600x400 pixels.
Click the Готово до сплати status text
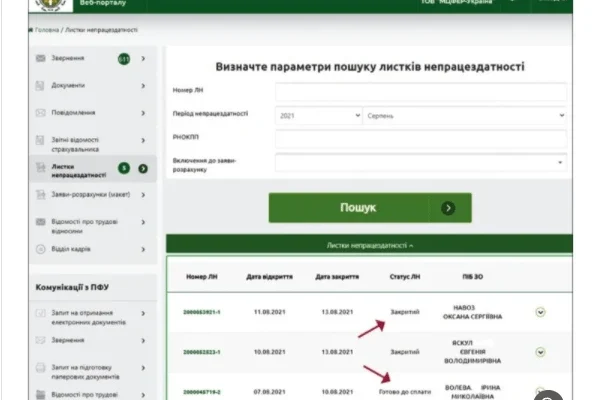[x=405, y=392]
